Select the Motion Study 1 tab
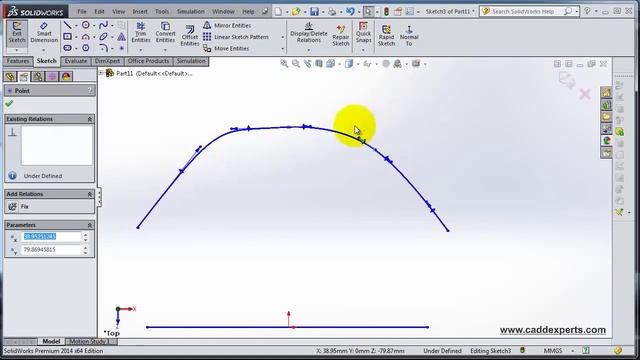 [x=89, y=341]
